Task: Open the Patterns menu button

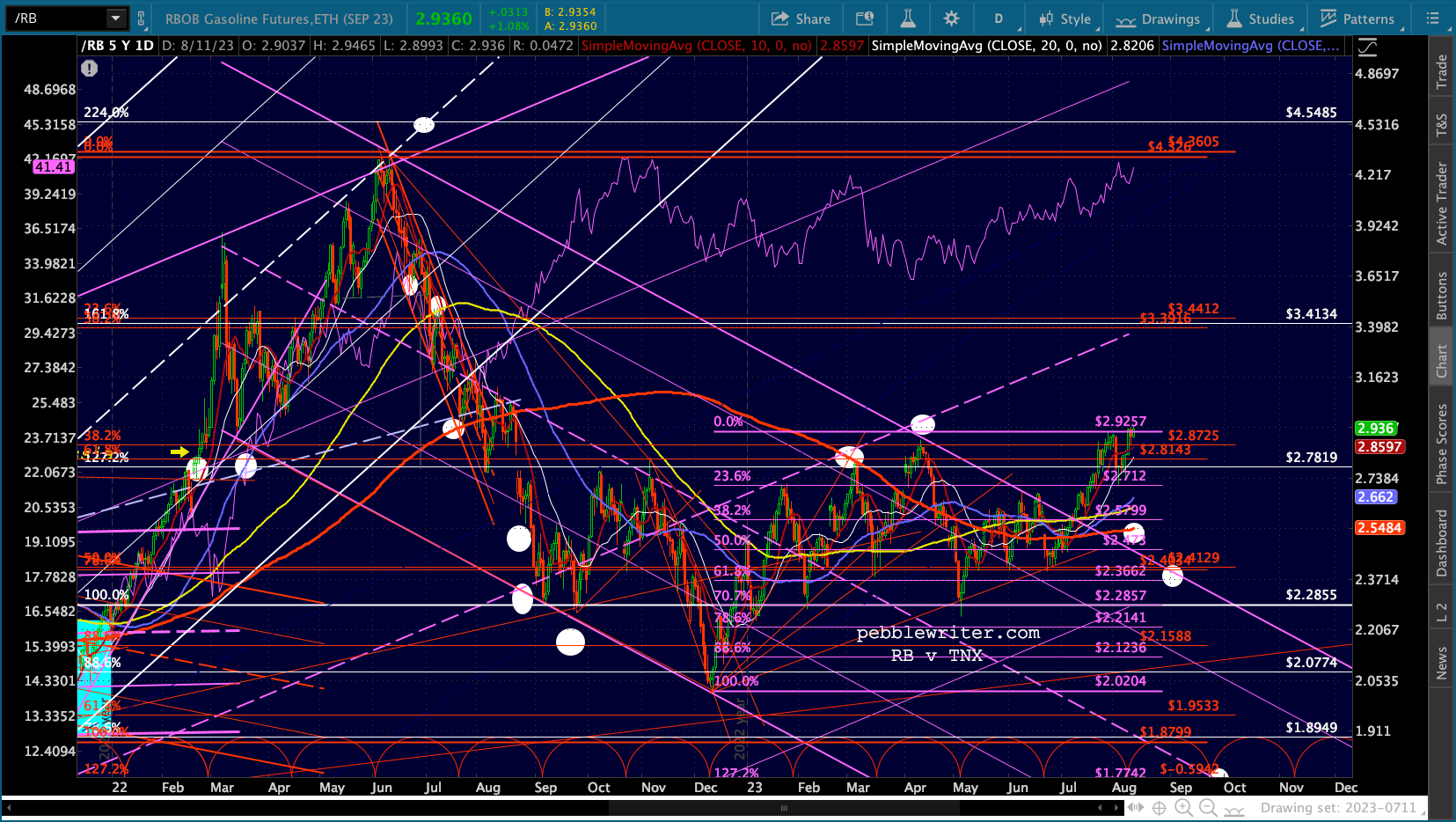Action: [x=1357, y=18]
